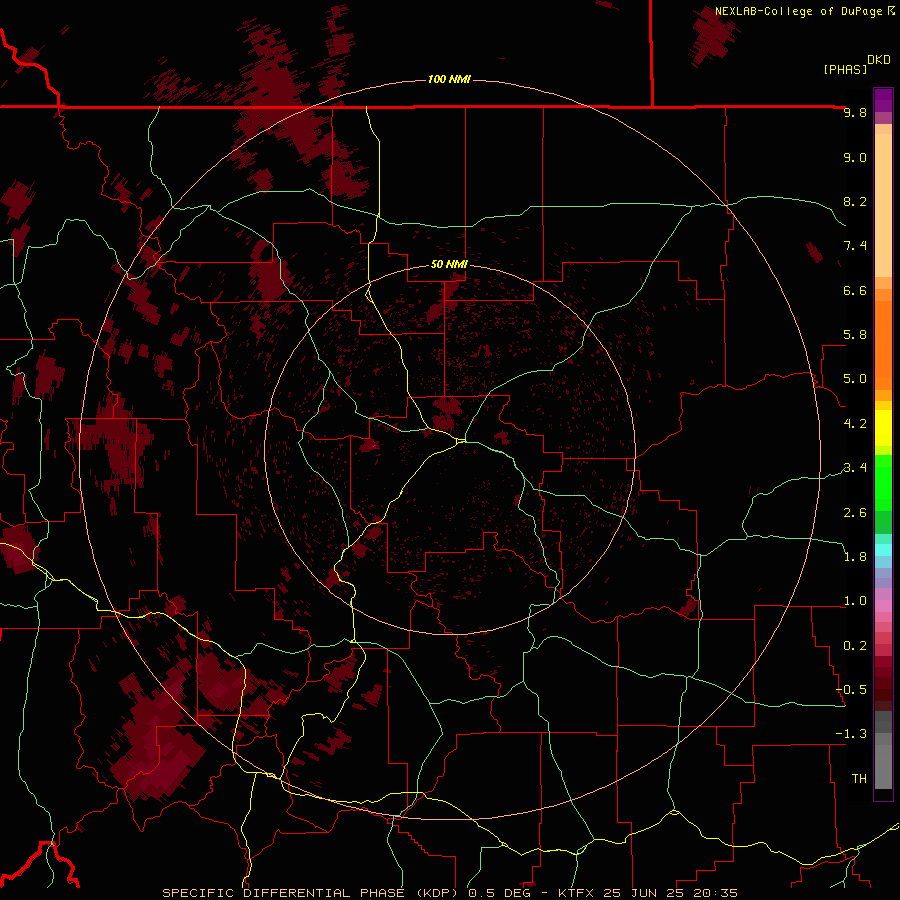The height and width of the screenshot is (900, 900).
Task: Click the 2.6 scale value
Action: click(855, 513)
